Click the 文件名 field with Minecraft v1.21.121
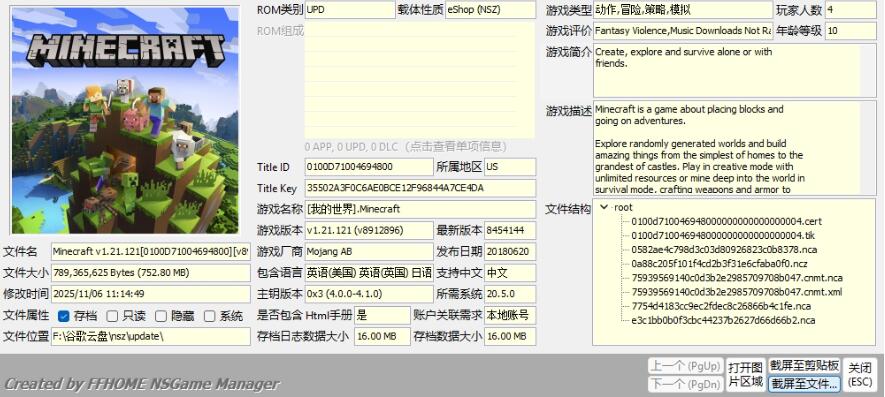 coord(151,251)
